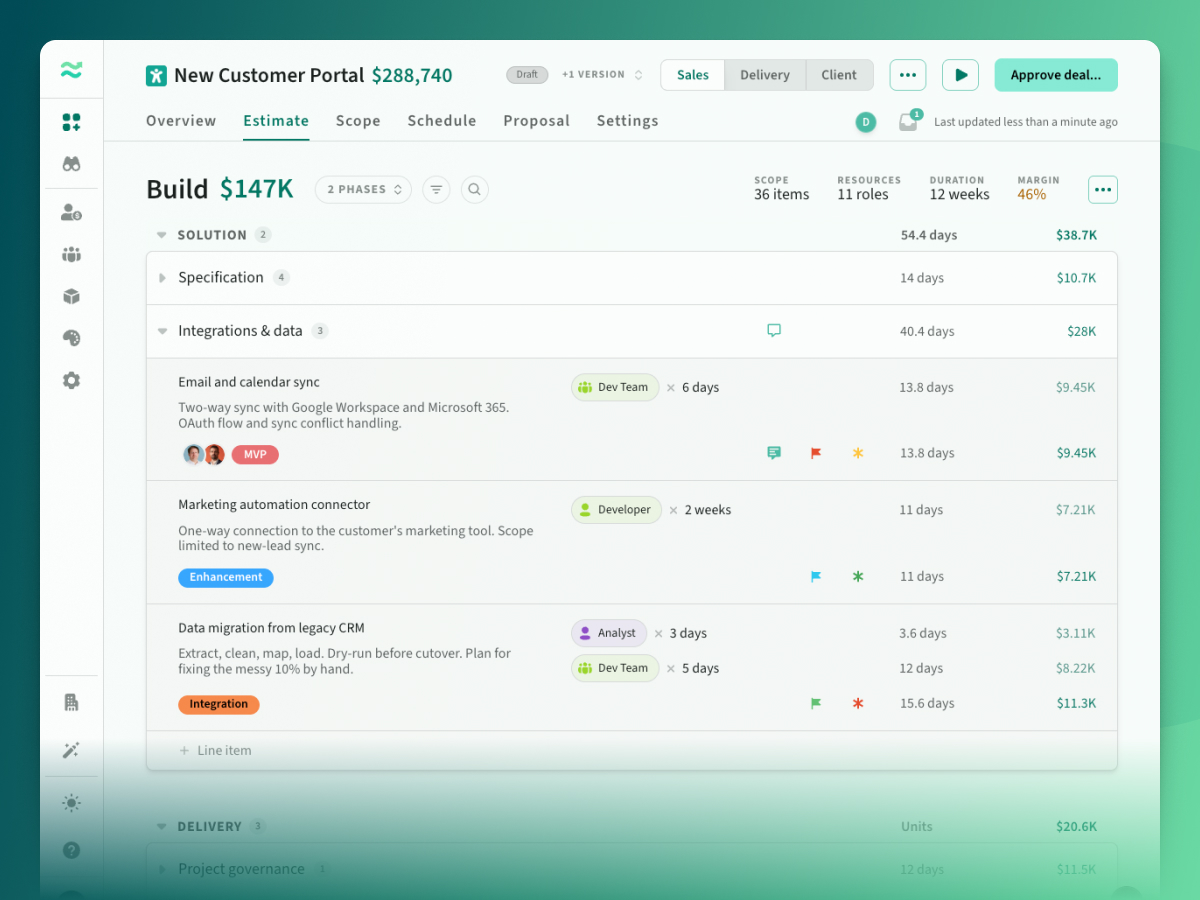This screenshot has height=900, width=1200.
Task: Switch to the Schedule tab
Action: pyautogui.click(x=442, y=121)
